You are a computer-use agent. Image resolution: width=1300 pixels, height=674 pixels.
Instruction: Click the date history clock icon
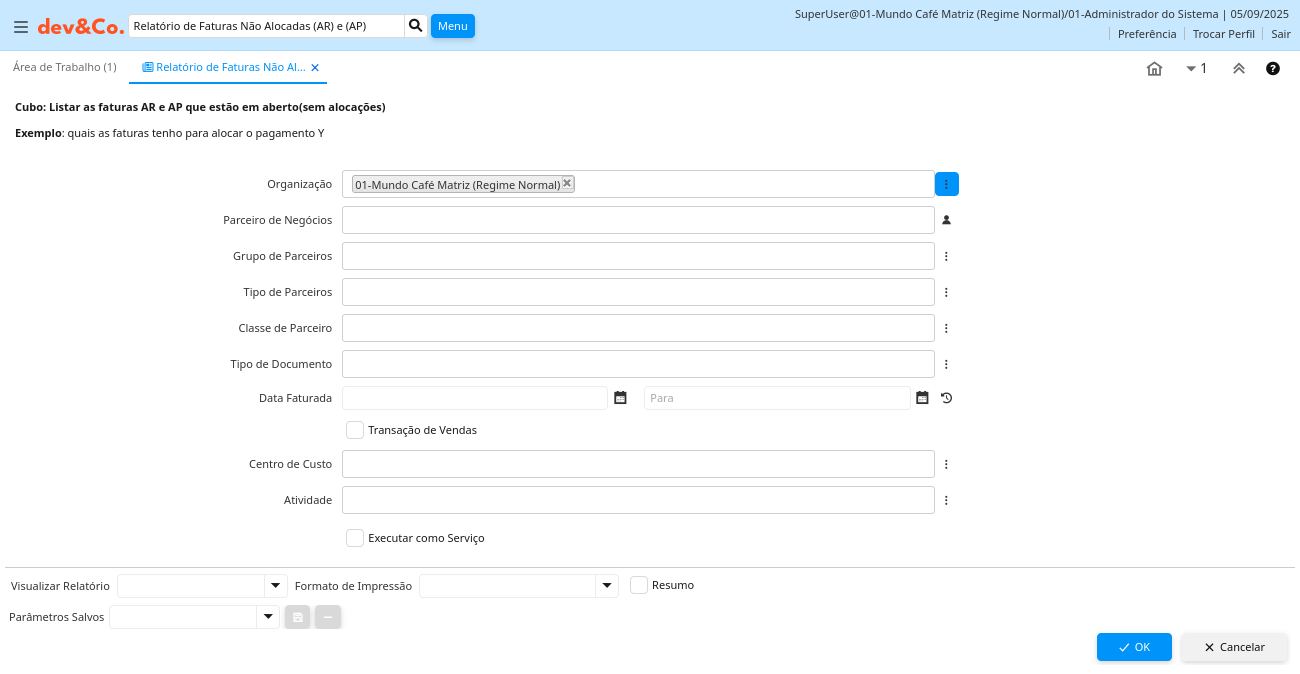coord(946,398)
